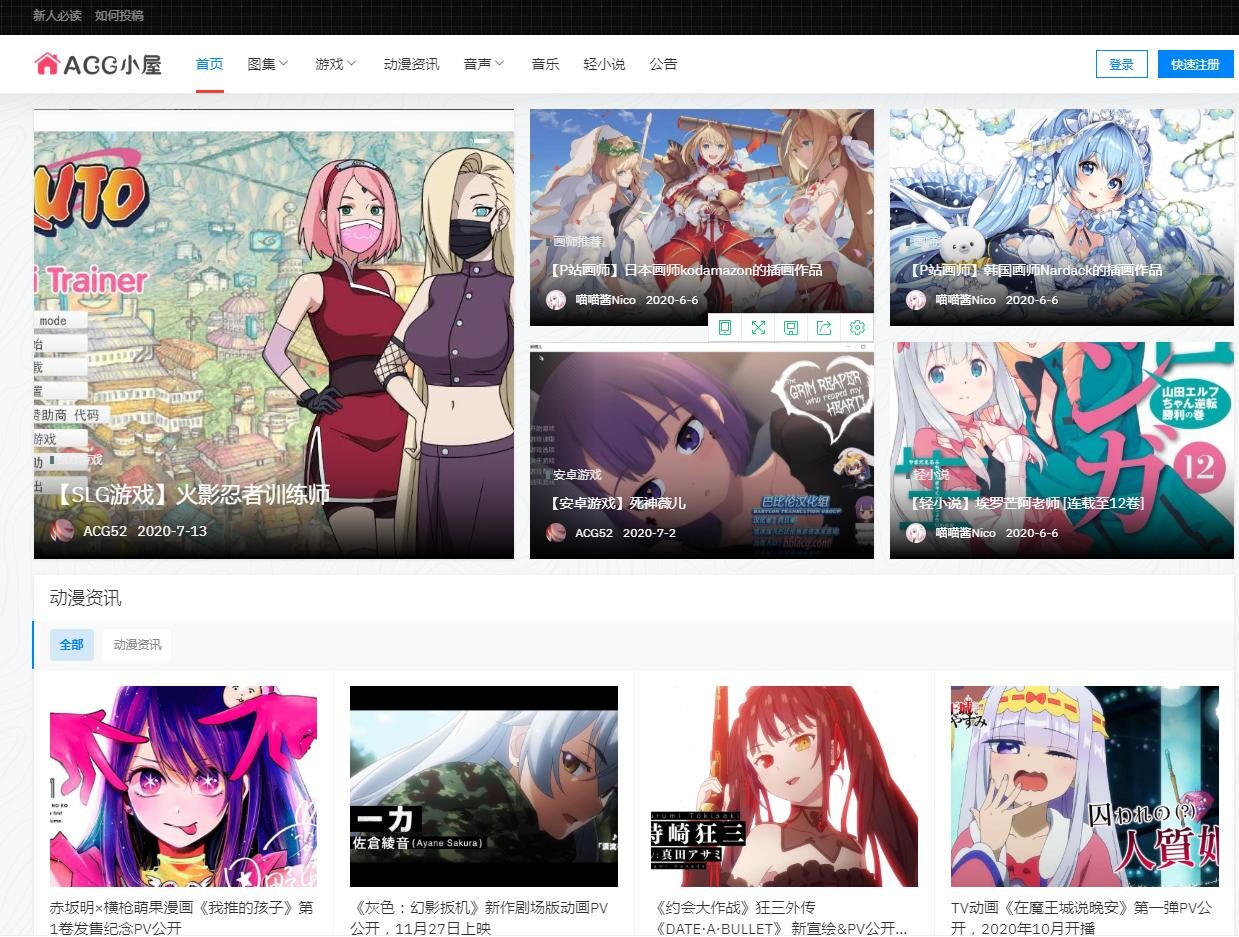Click the floppy disk save icon
The width and height of the screenshot is (1239, 937).
(x=791, y=328)
